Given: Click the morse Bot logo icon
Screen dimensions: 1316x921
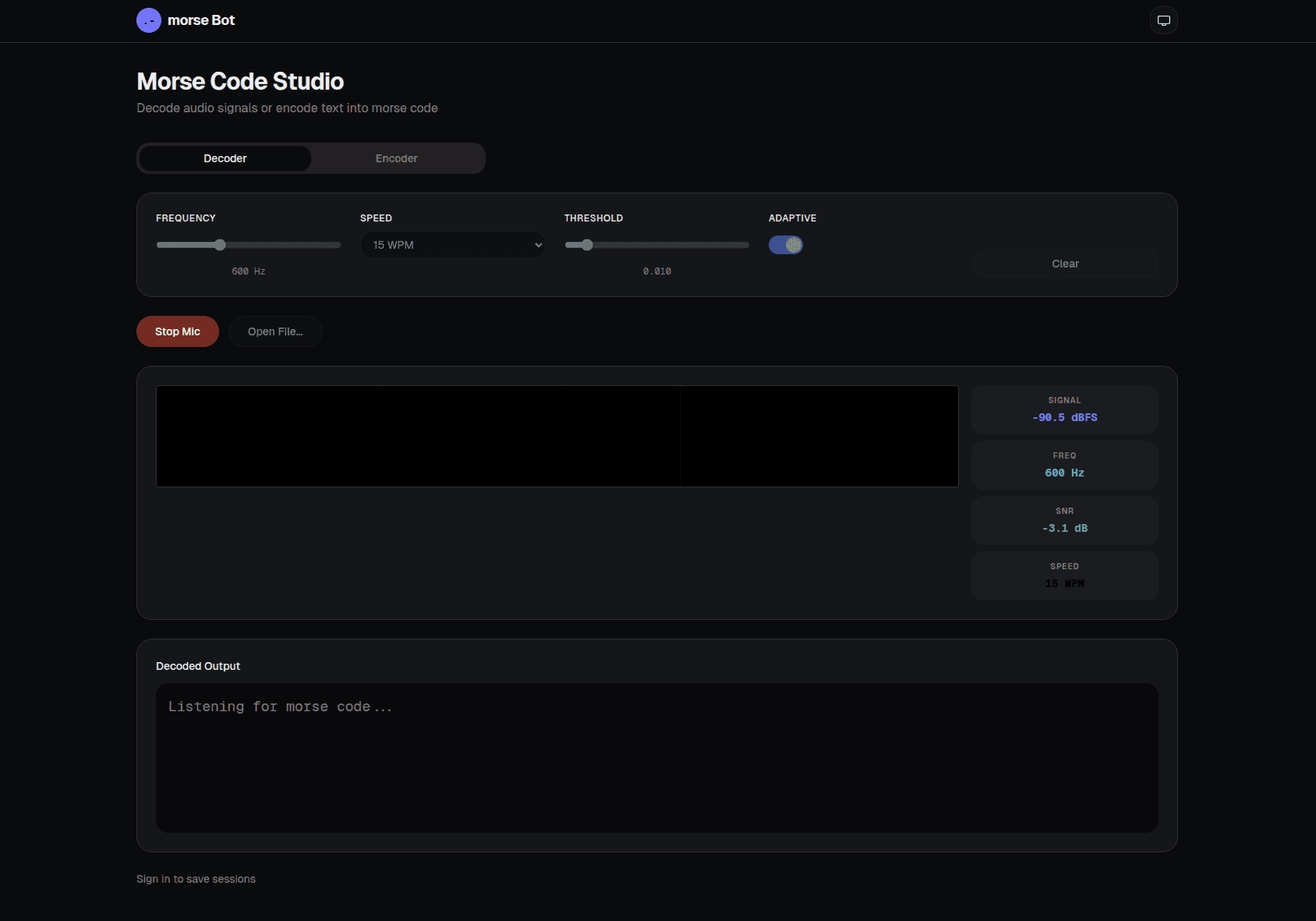Looking at the screenshot, I should click(149, 20).
